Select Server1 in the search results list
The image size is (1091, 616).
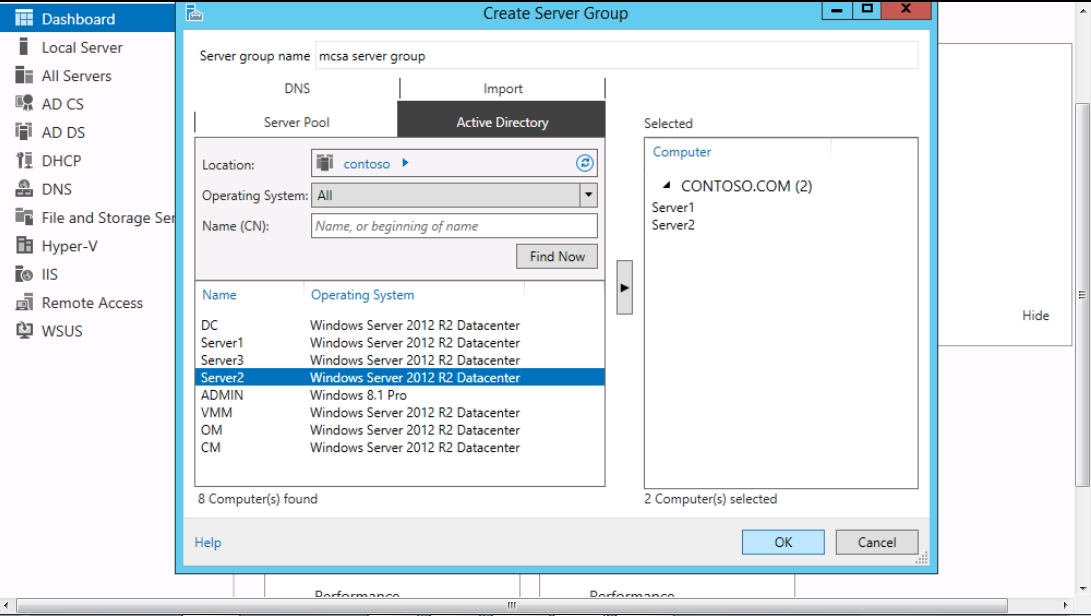[x=399, y=342]
